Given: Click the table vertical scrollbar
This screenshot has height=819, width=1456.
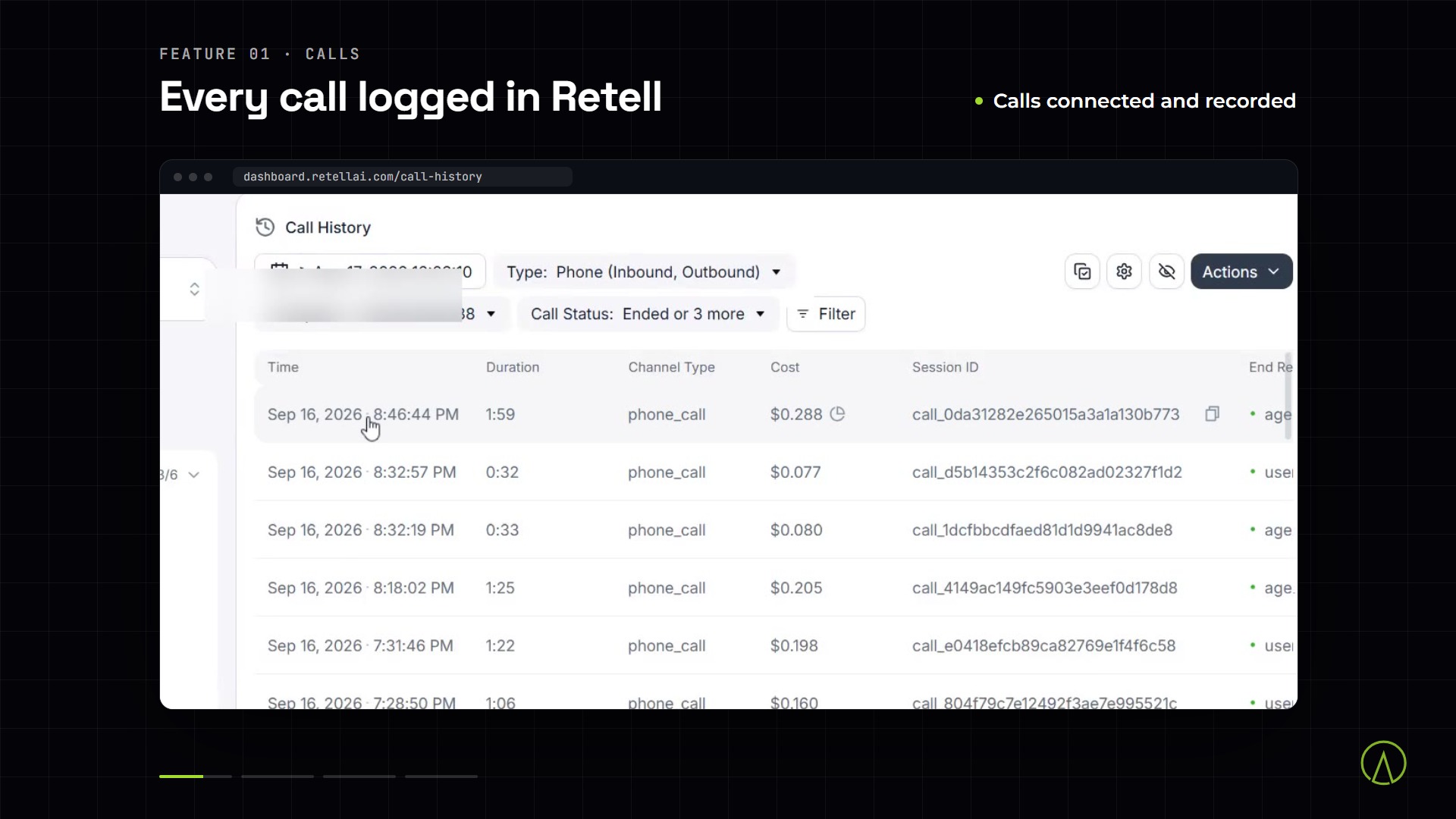Looking at the screenshot, I should [x=1288, y=395].
